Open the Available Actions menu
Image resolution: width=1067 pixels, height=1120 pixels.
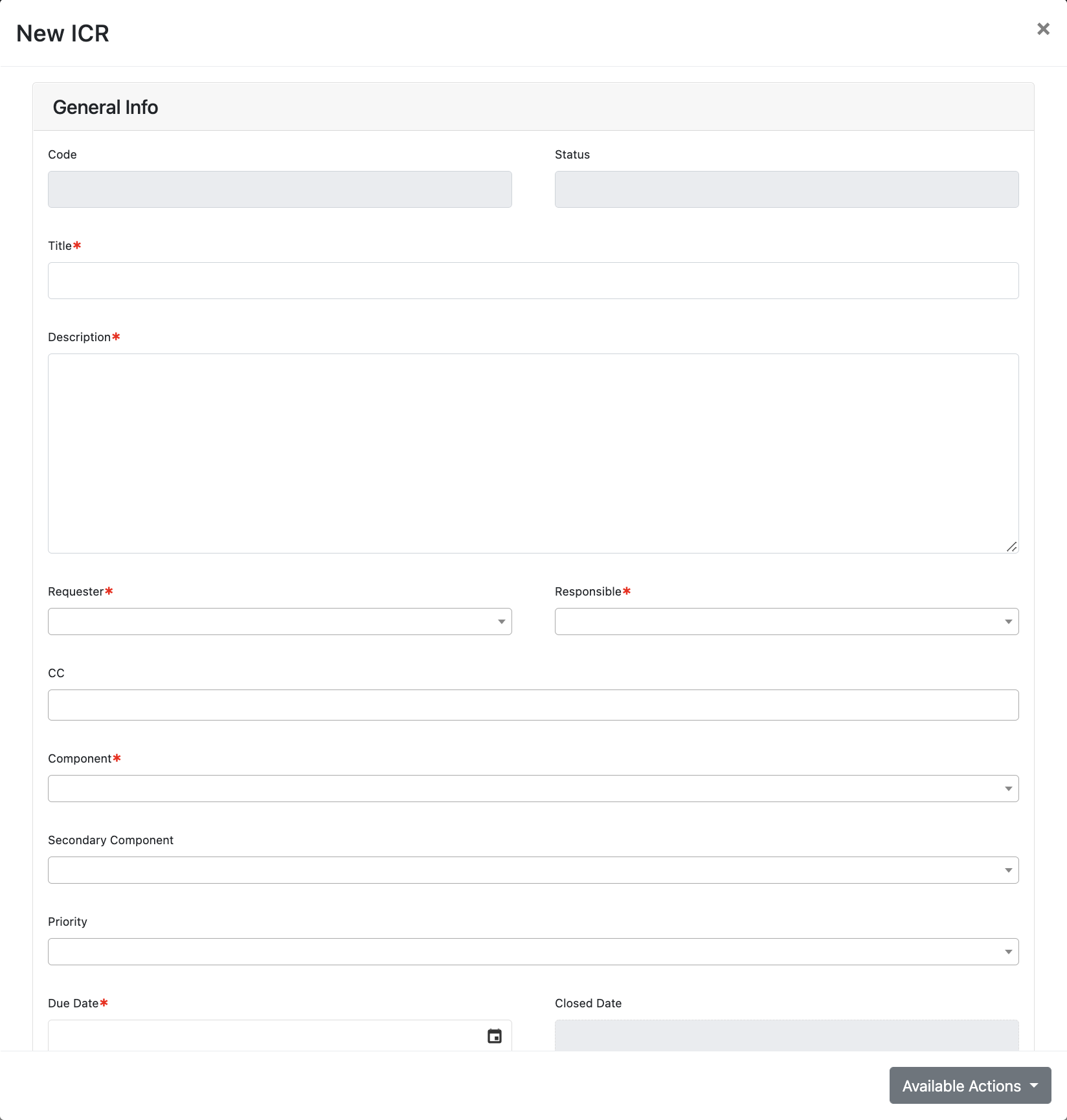970,1086
